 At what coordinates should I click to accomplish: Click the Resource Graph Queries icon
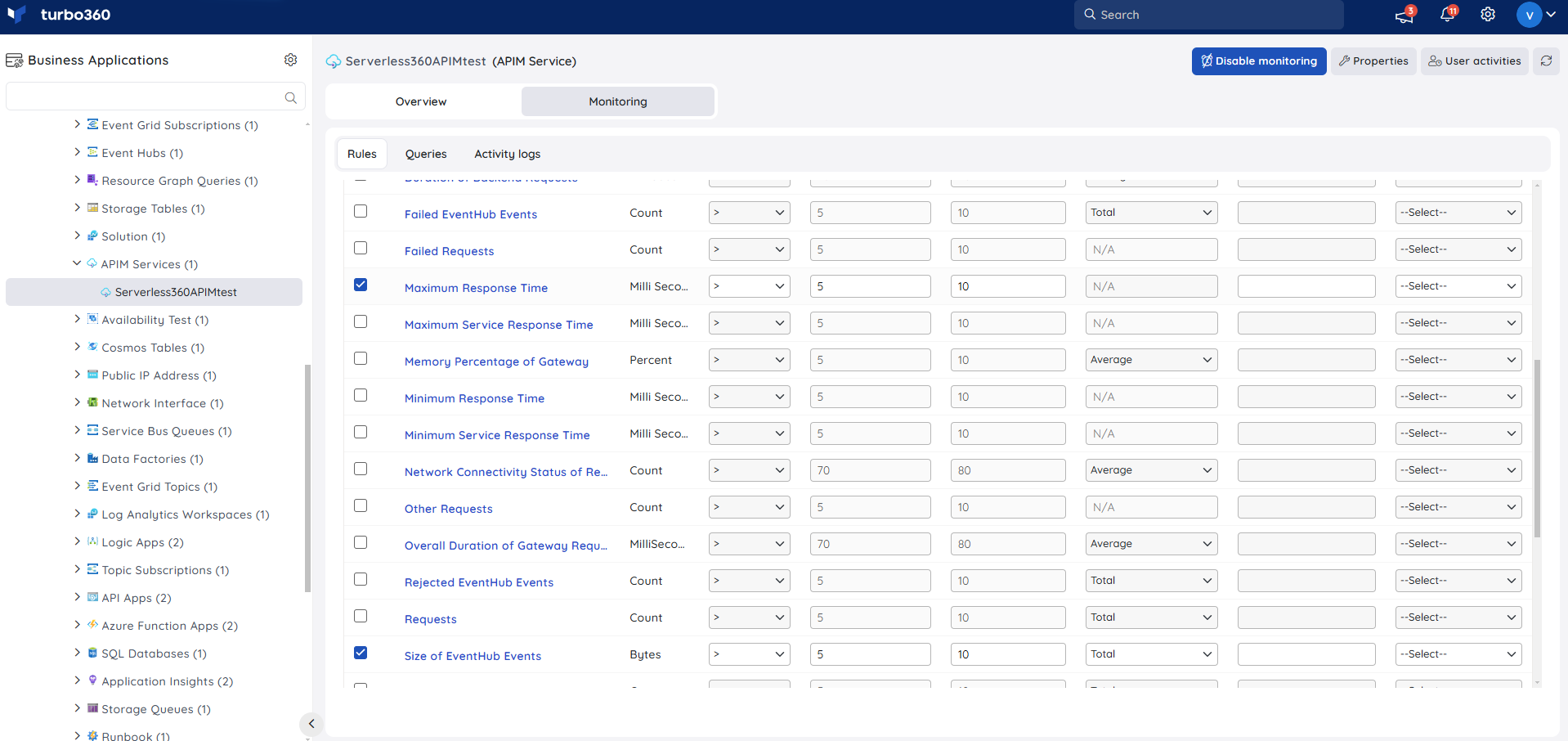[92, 180]
